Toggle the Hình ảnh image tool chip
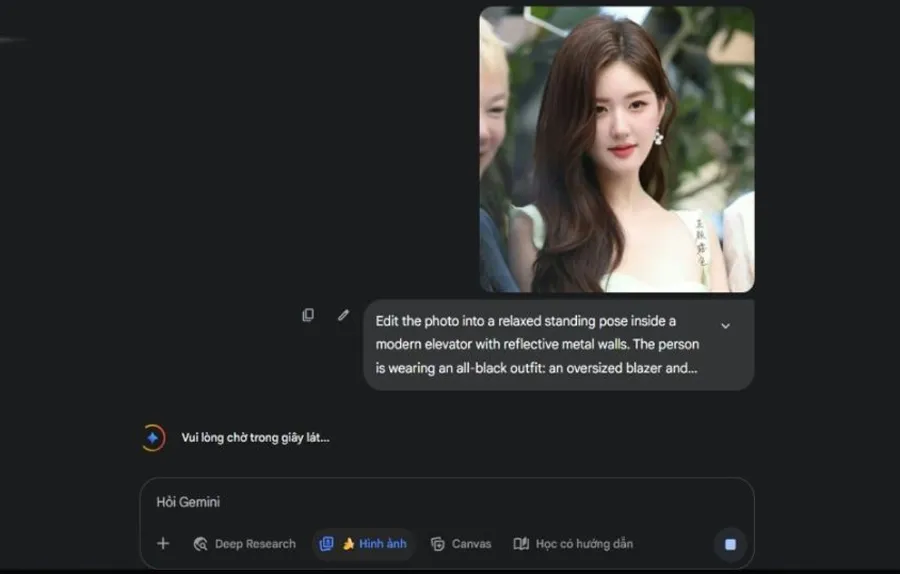900x574 pixels. coord(363,544)
